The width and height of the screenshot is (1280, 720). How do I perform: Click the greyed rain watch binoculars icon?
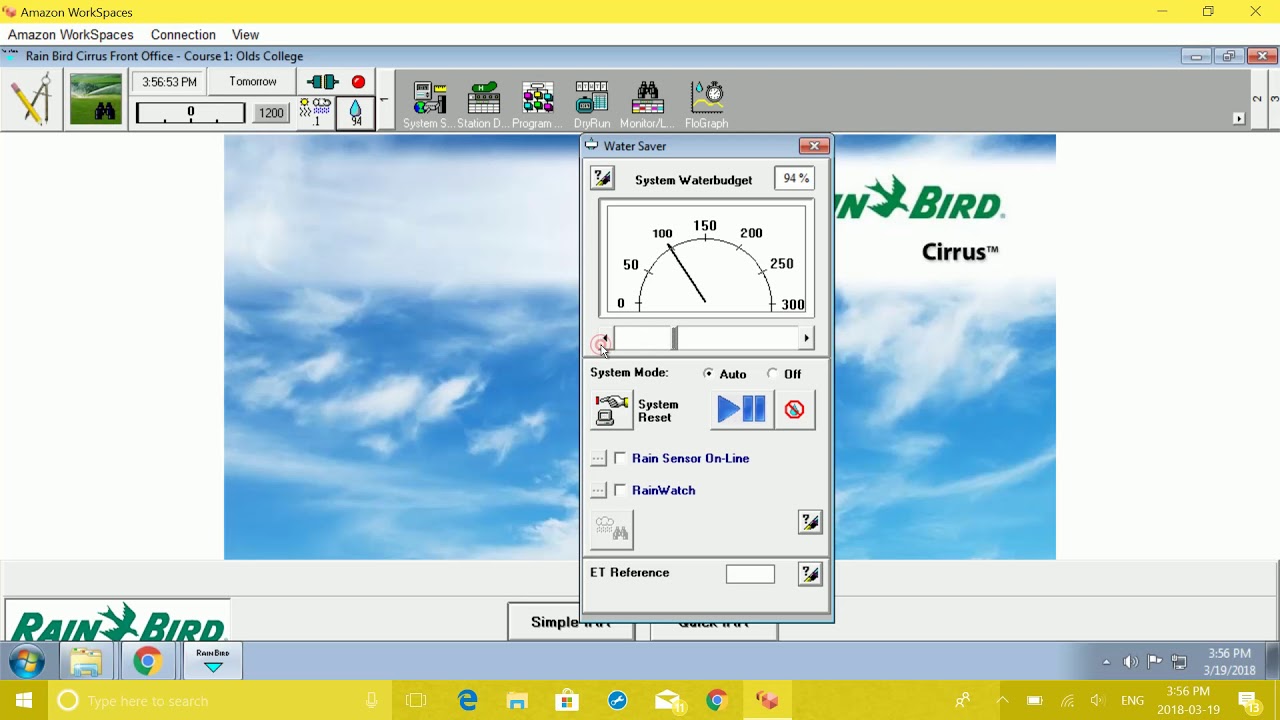[612, 530]
